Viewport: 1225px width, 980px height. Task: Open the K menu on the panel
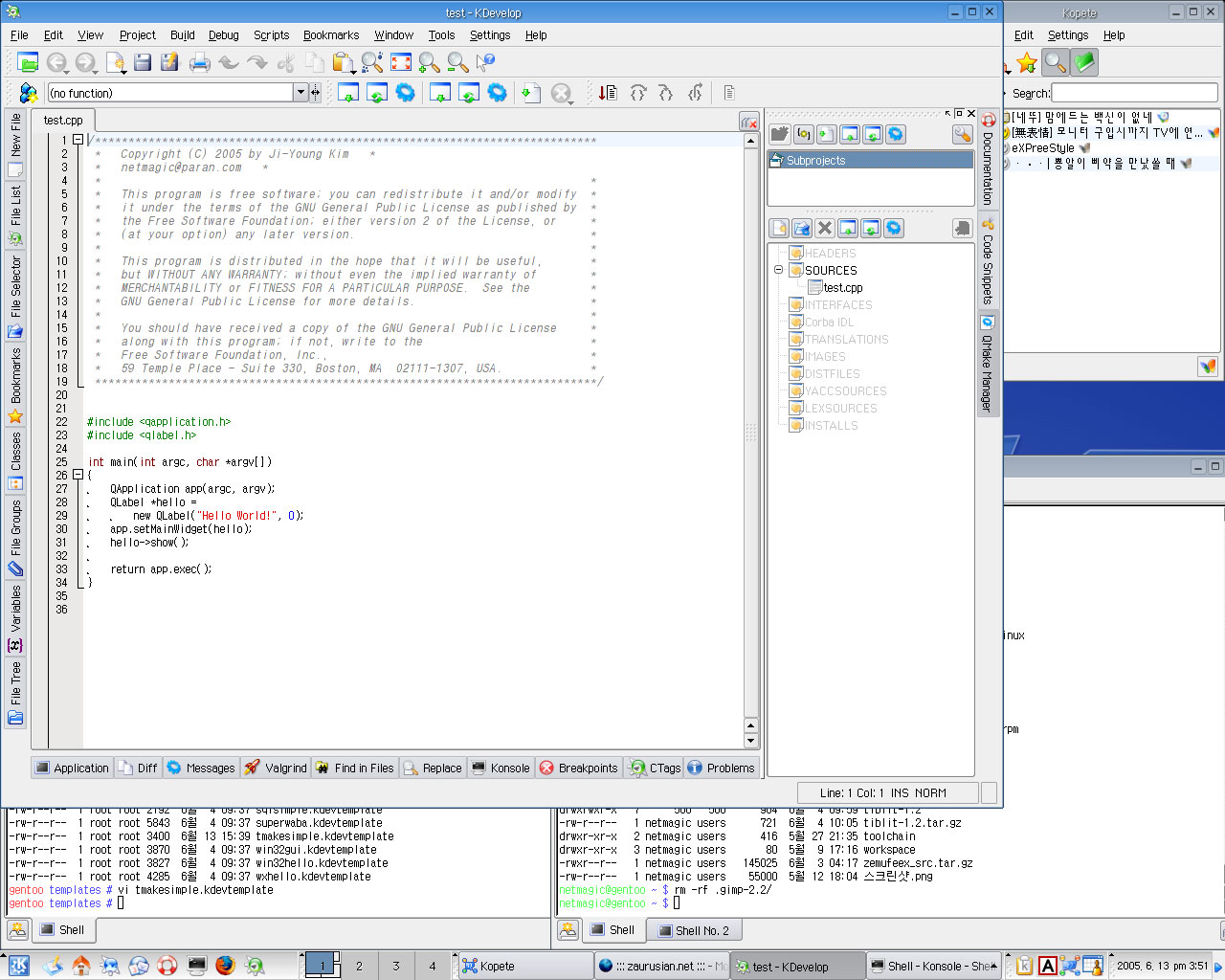(x=18, y=966)
